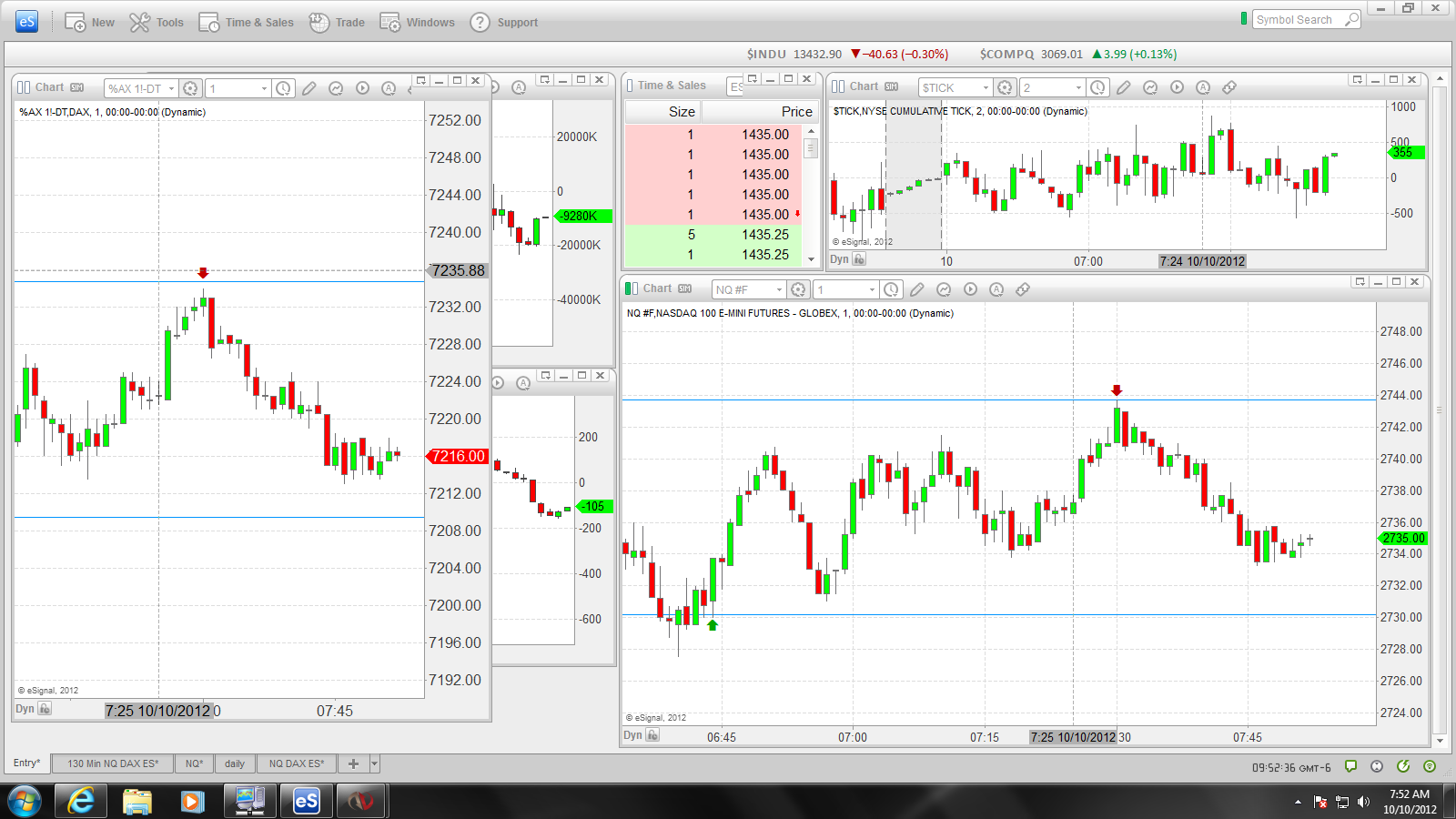This screenshot has width=1456, height=819.
Task: Switch to the Entry* page tab
Action: [x=27, y=763]
